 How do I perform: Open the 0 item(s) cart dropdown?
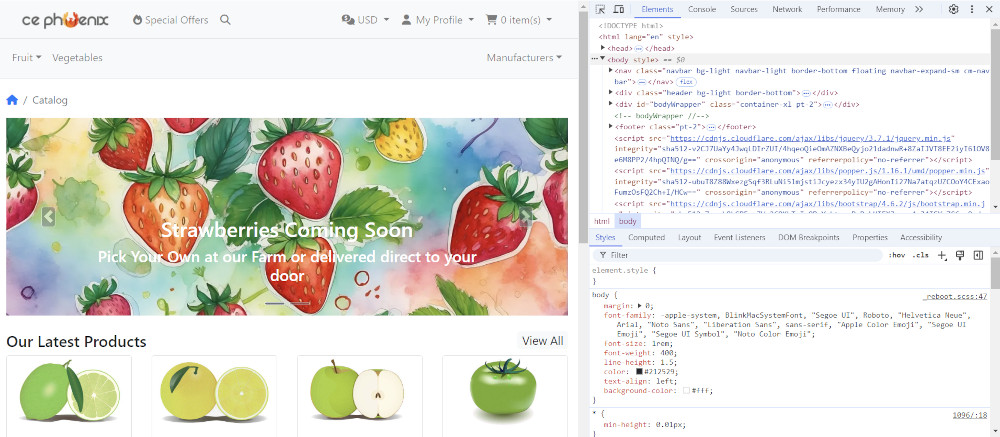[x=519, y=20]
